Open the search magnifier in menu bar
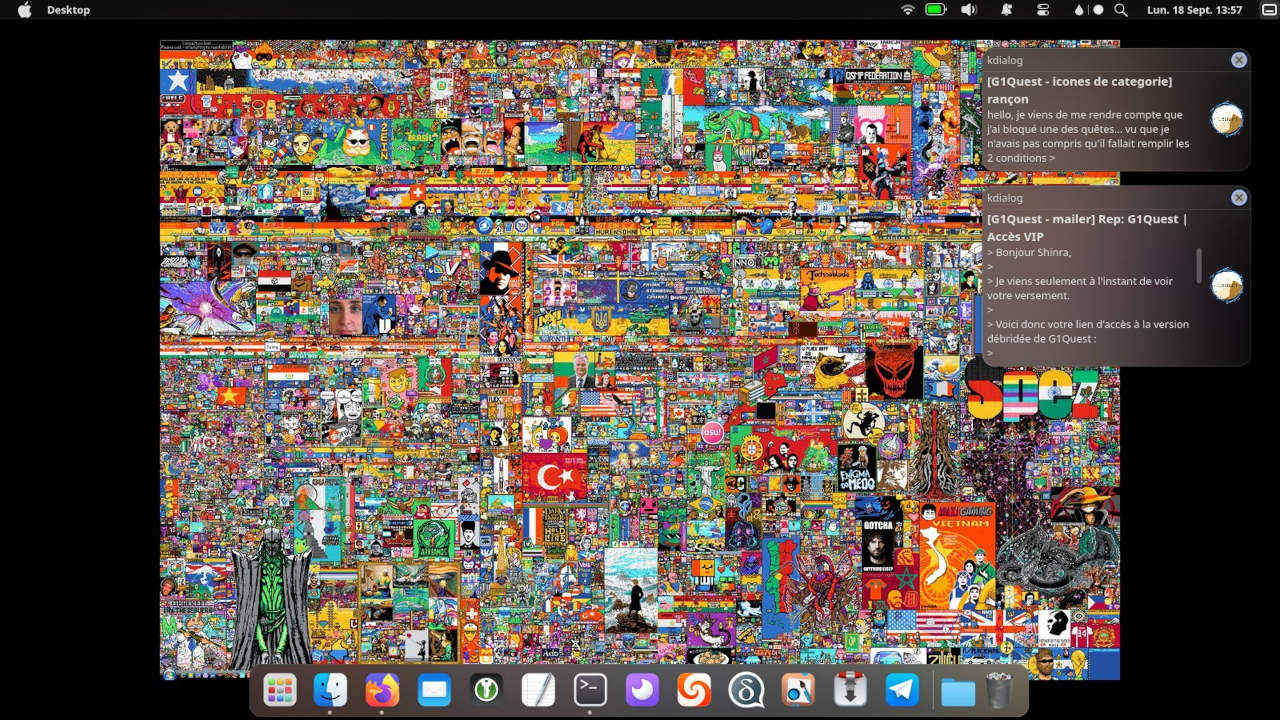 (x=1121, y=10)
